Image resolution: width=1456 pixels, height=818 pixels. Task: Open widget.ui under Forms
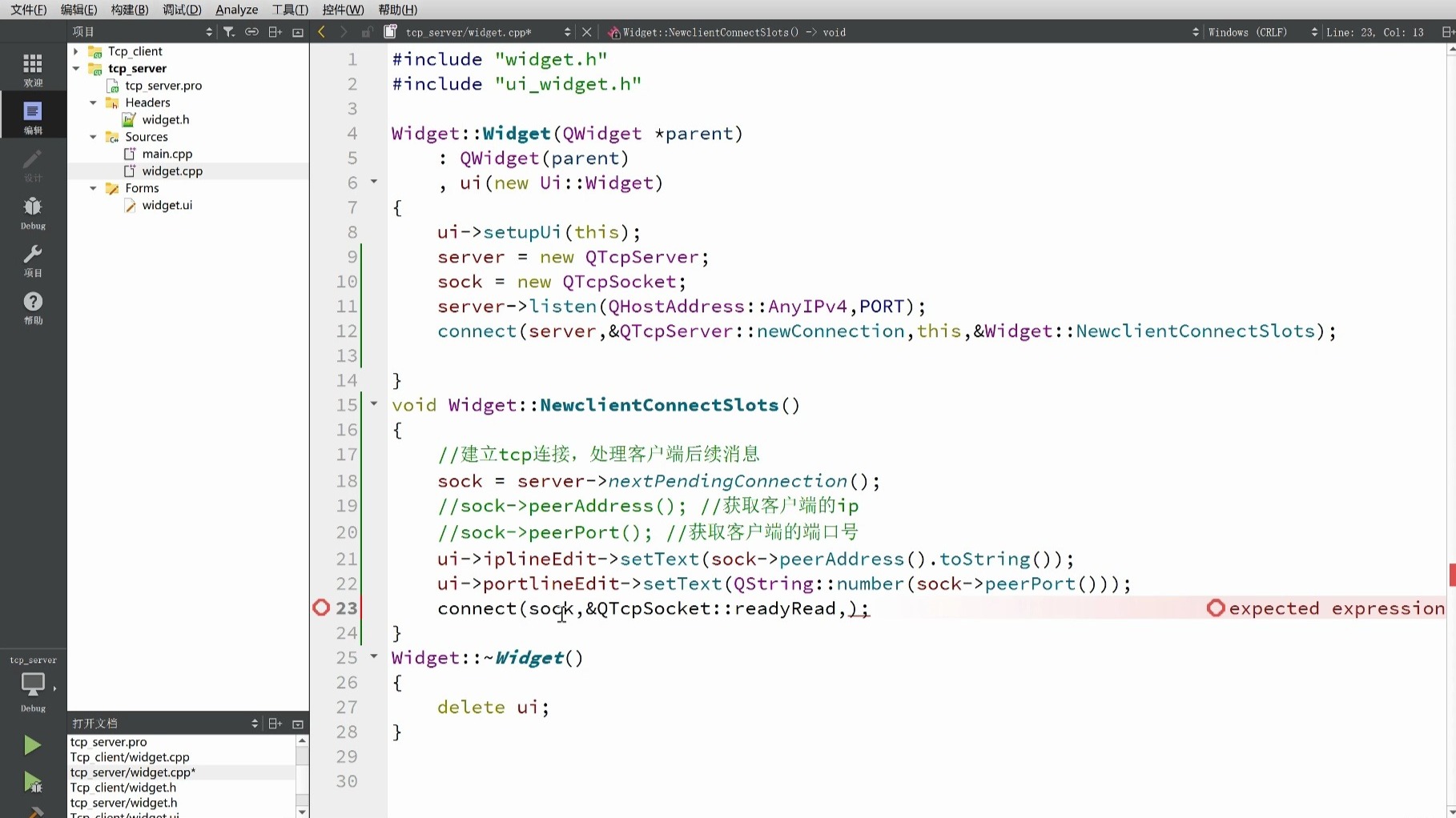click(167, 205)
